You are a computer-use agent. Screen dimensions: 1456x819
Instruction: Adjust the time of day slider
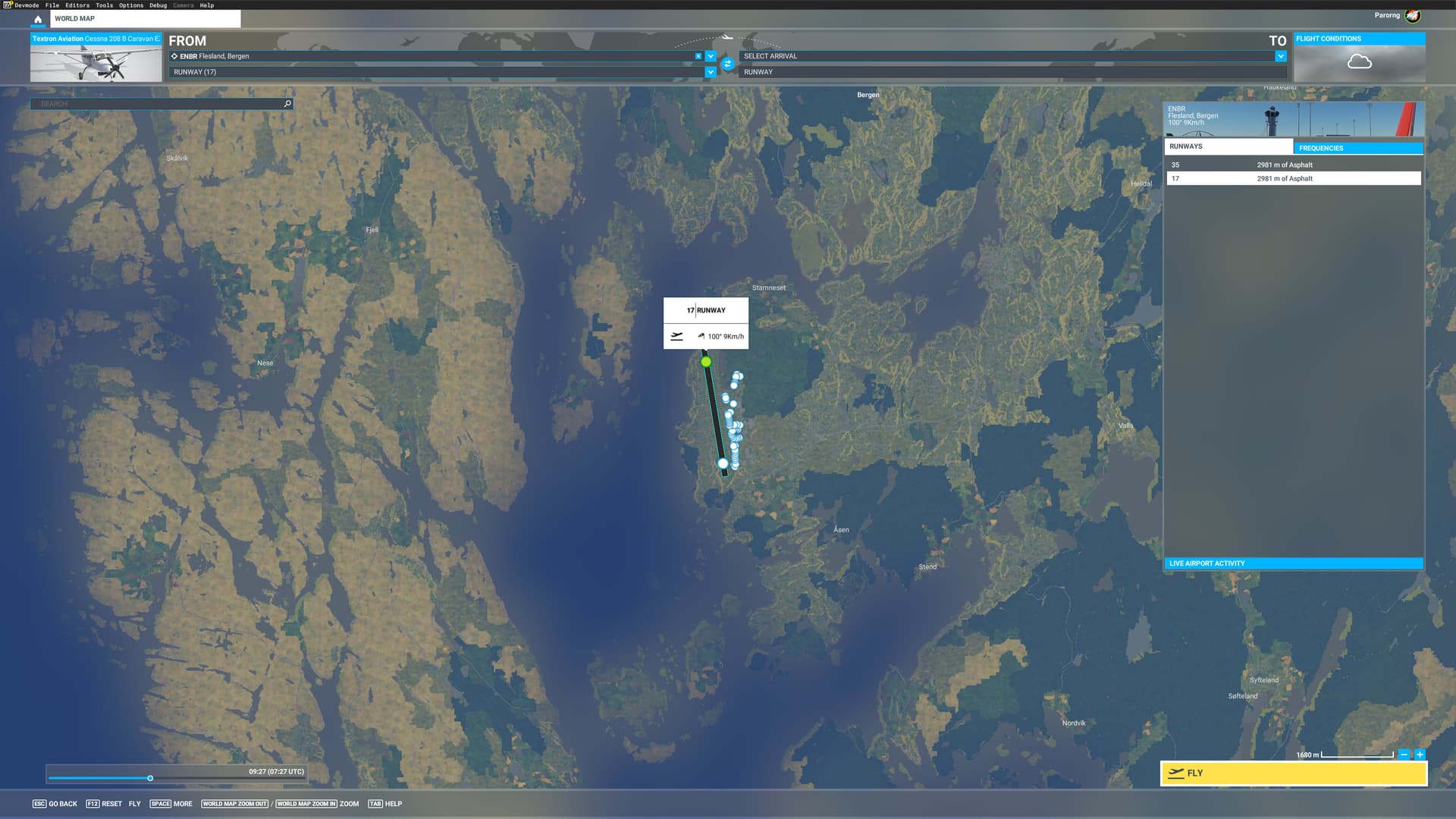click(150, 778)
